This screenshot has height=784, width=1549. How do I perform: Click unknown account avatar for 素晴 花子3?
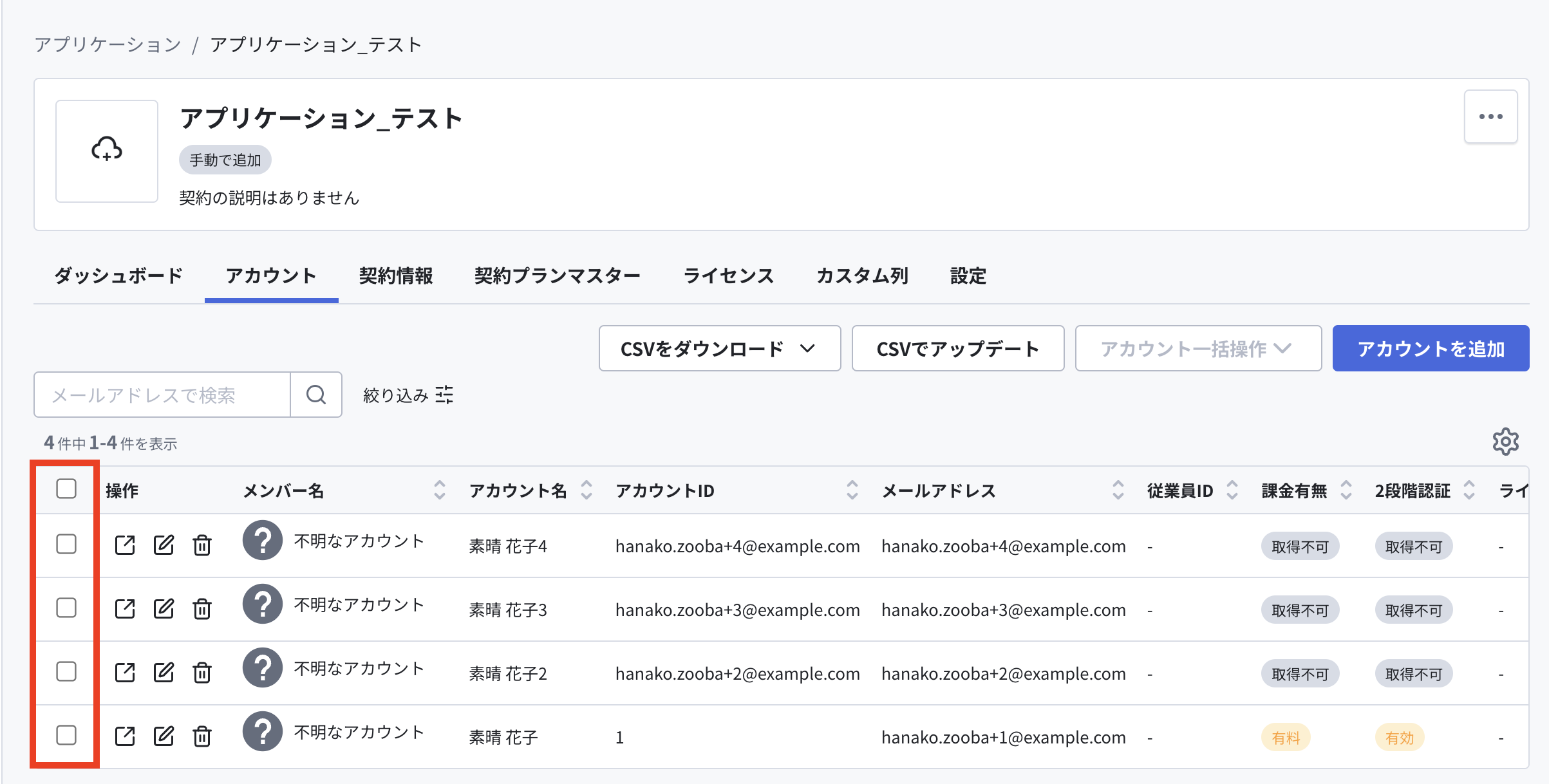pyautogui.click(x=263, y=604)
